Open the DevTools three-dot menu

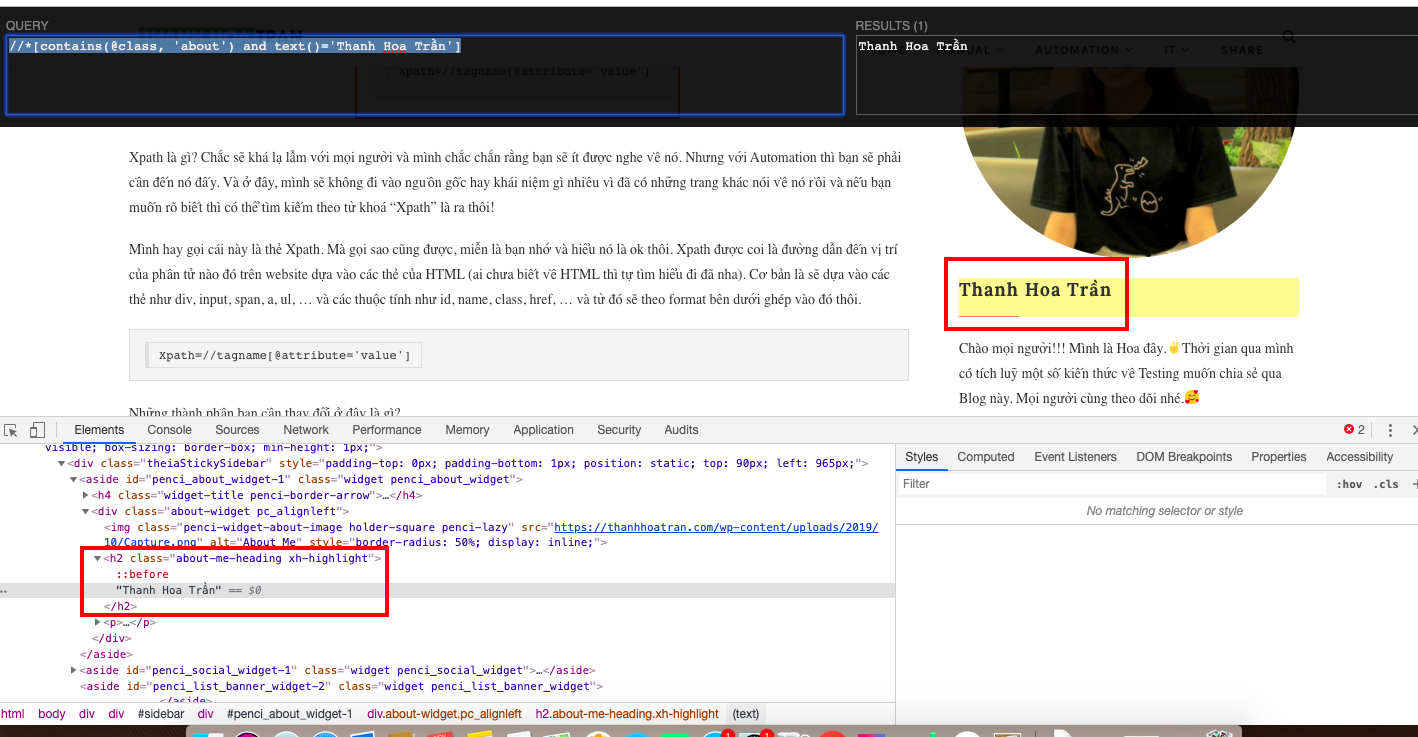point(1390,430)
